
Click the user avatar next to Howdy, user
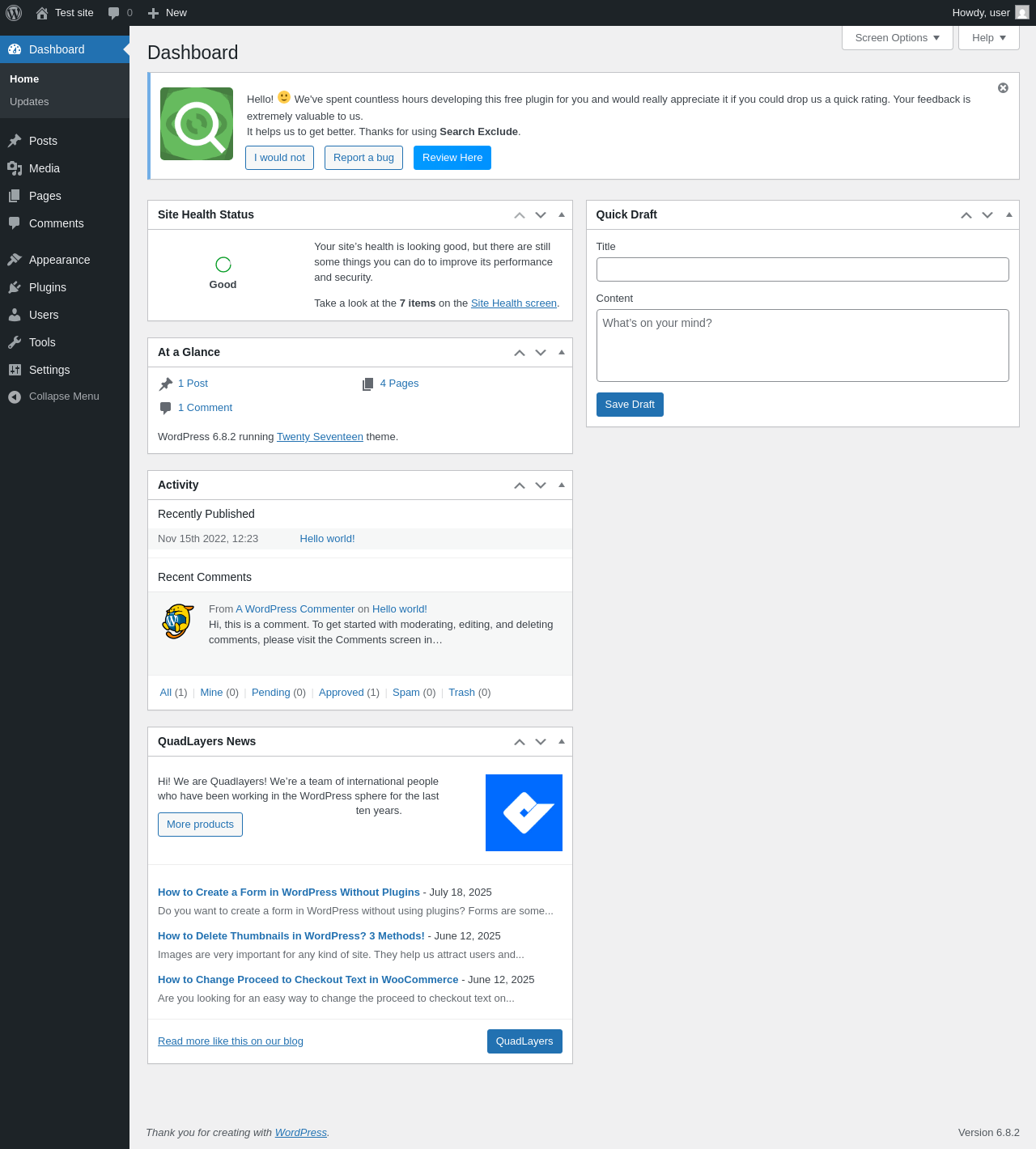pyautogui.click(x=1022, y=13)
